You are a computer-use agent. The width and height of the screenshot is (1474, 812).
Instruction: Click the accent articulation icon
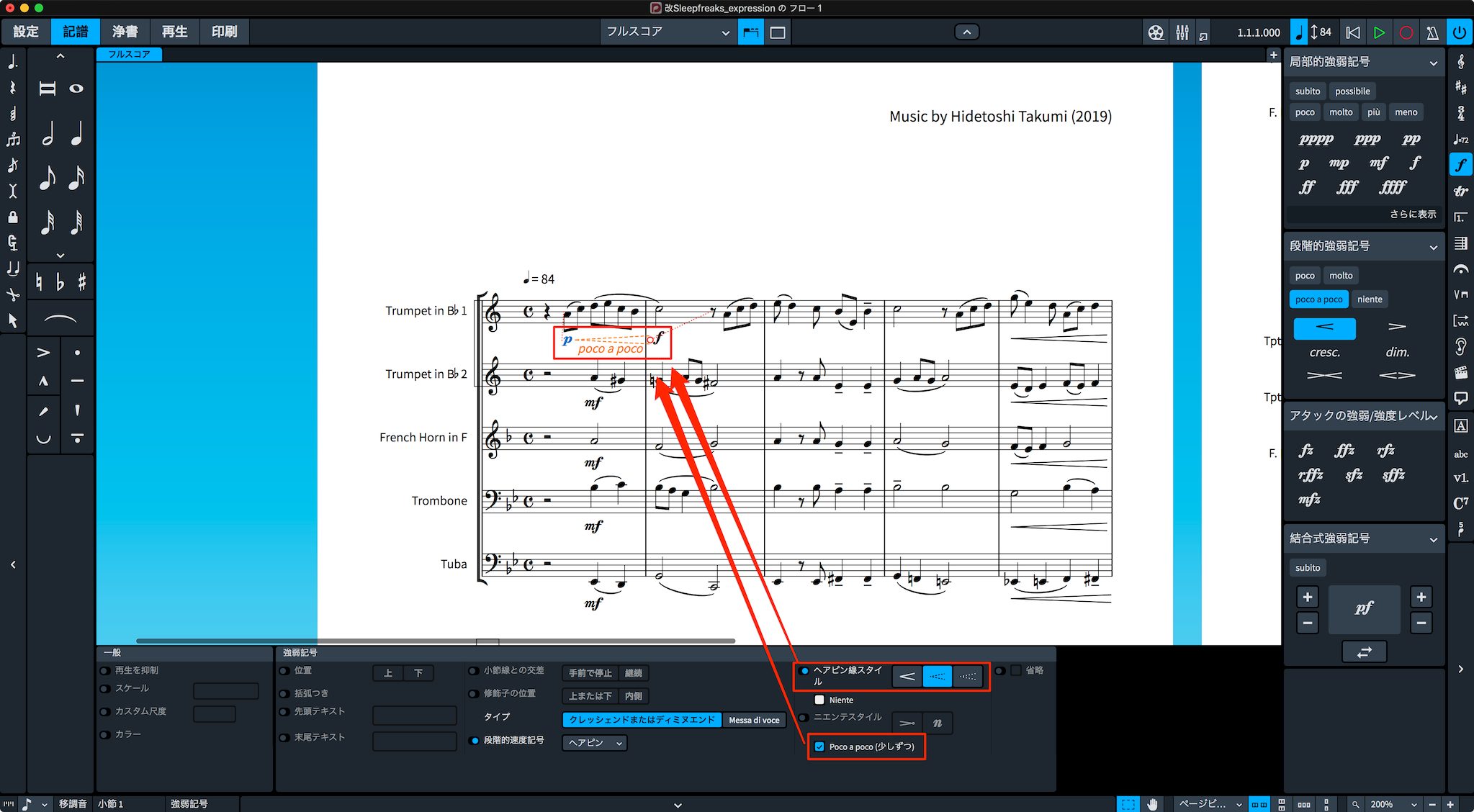click(x=43, y=353)
